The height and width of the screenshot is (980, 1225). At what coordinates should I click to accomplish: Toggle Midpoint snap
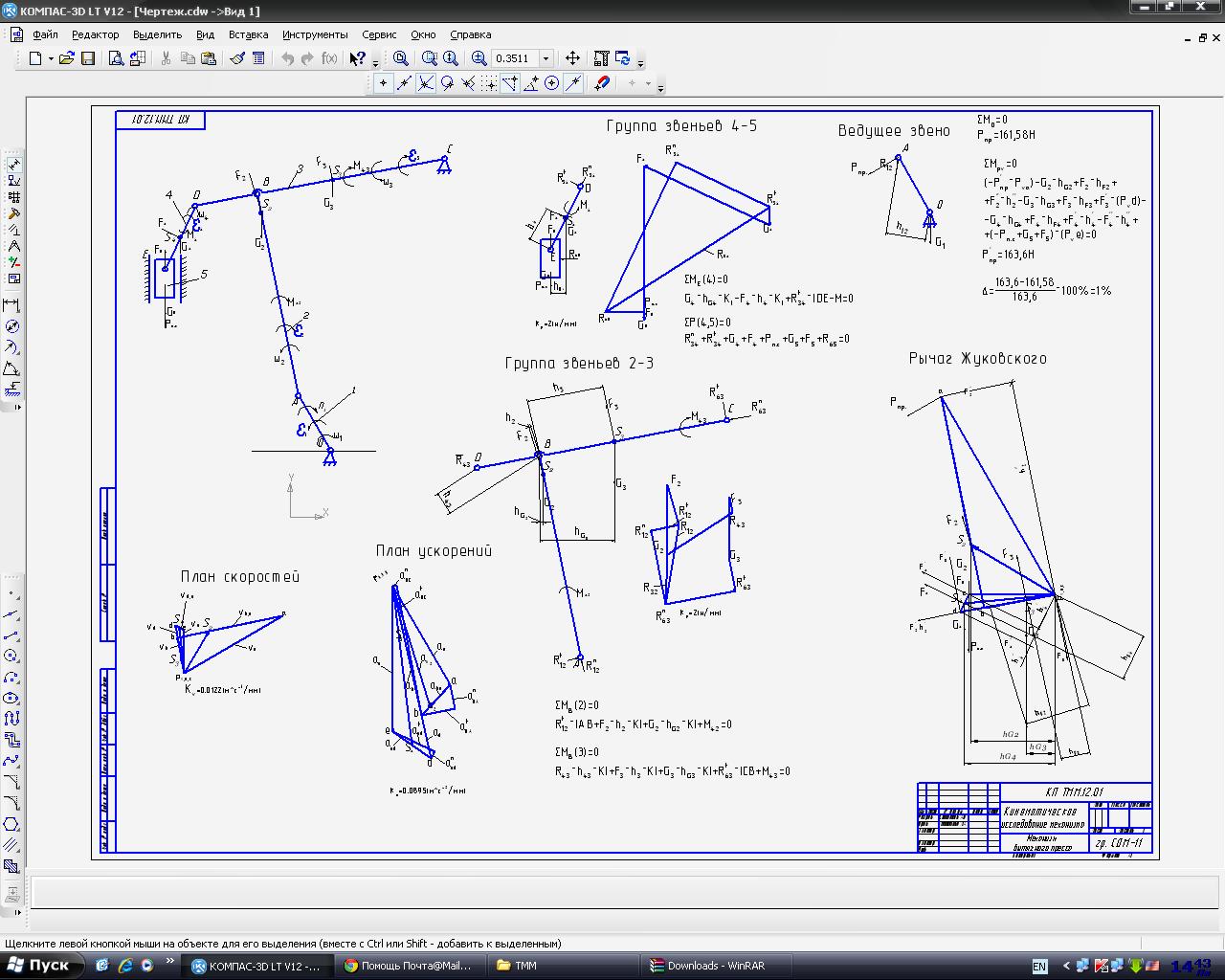405,83
